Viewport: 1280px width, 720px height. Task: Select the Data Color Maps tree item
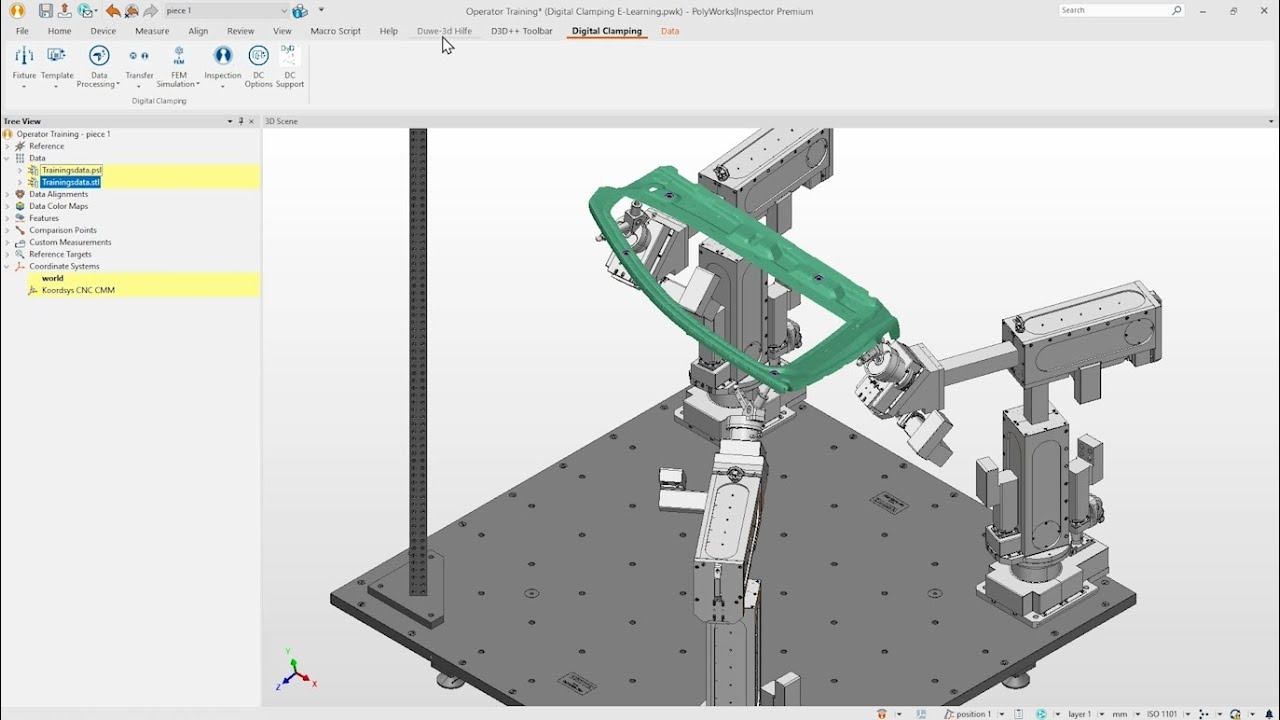(x=58, y=206)
